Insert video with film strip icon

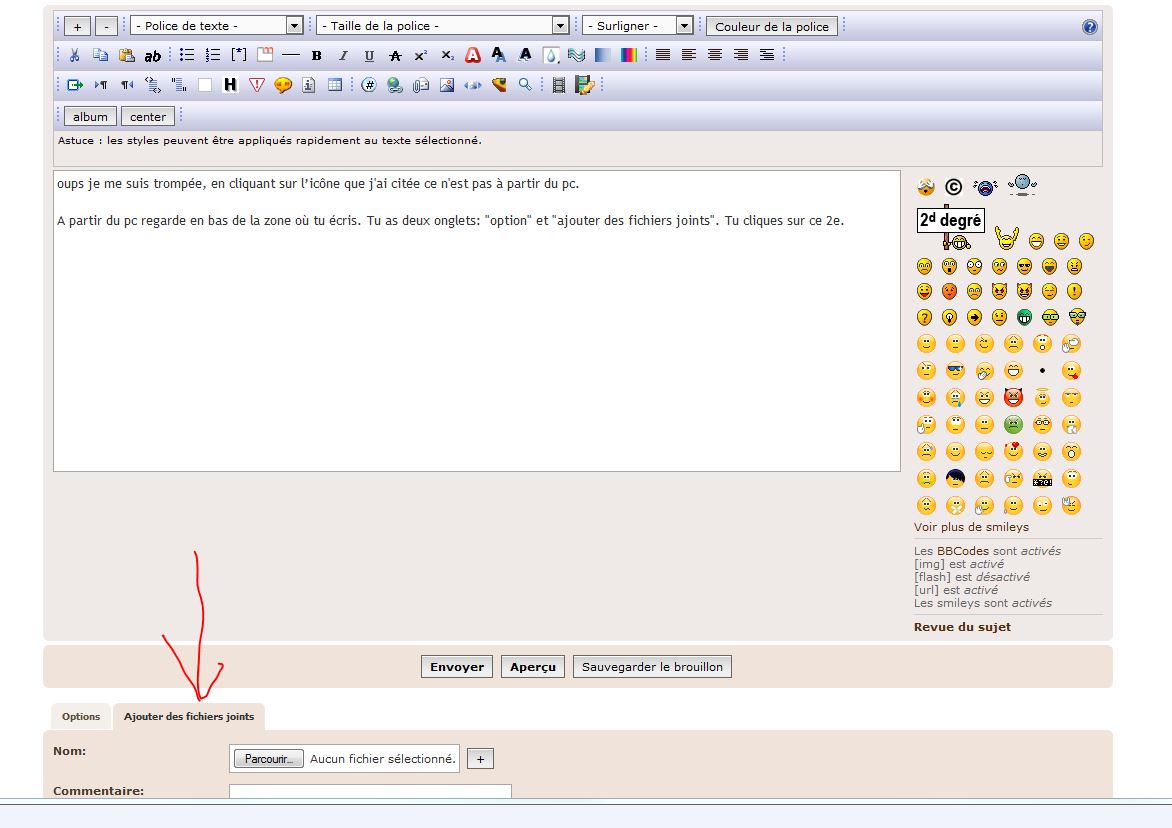click(x=558, y=85)
